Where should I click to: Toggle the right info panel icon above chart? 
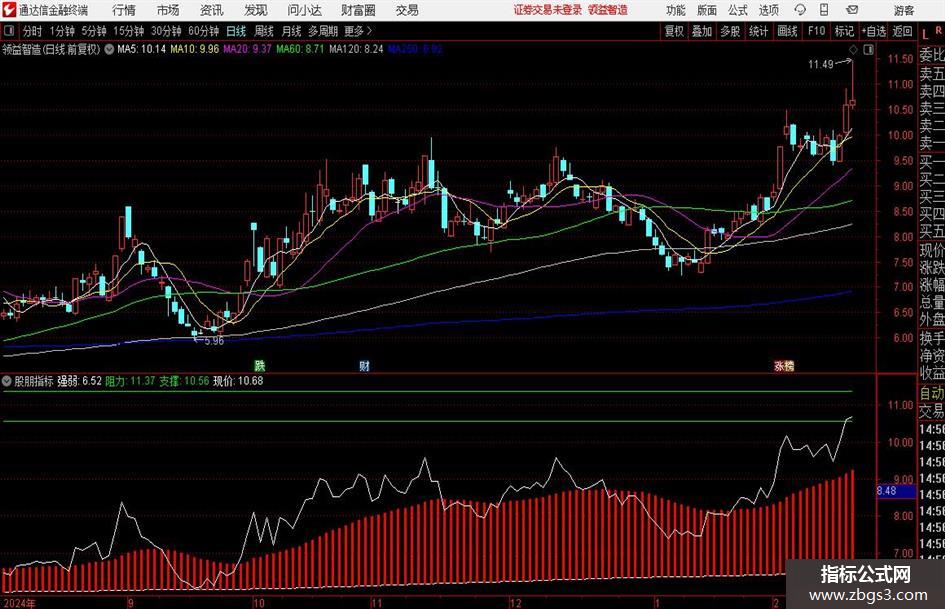pos(868,49)
